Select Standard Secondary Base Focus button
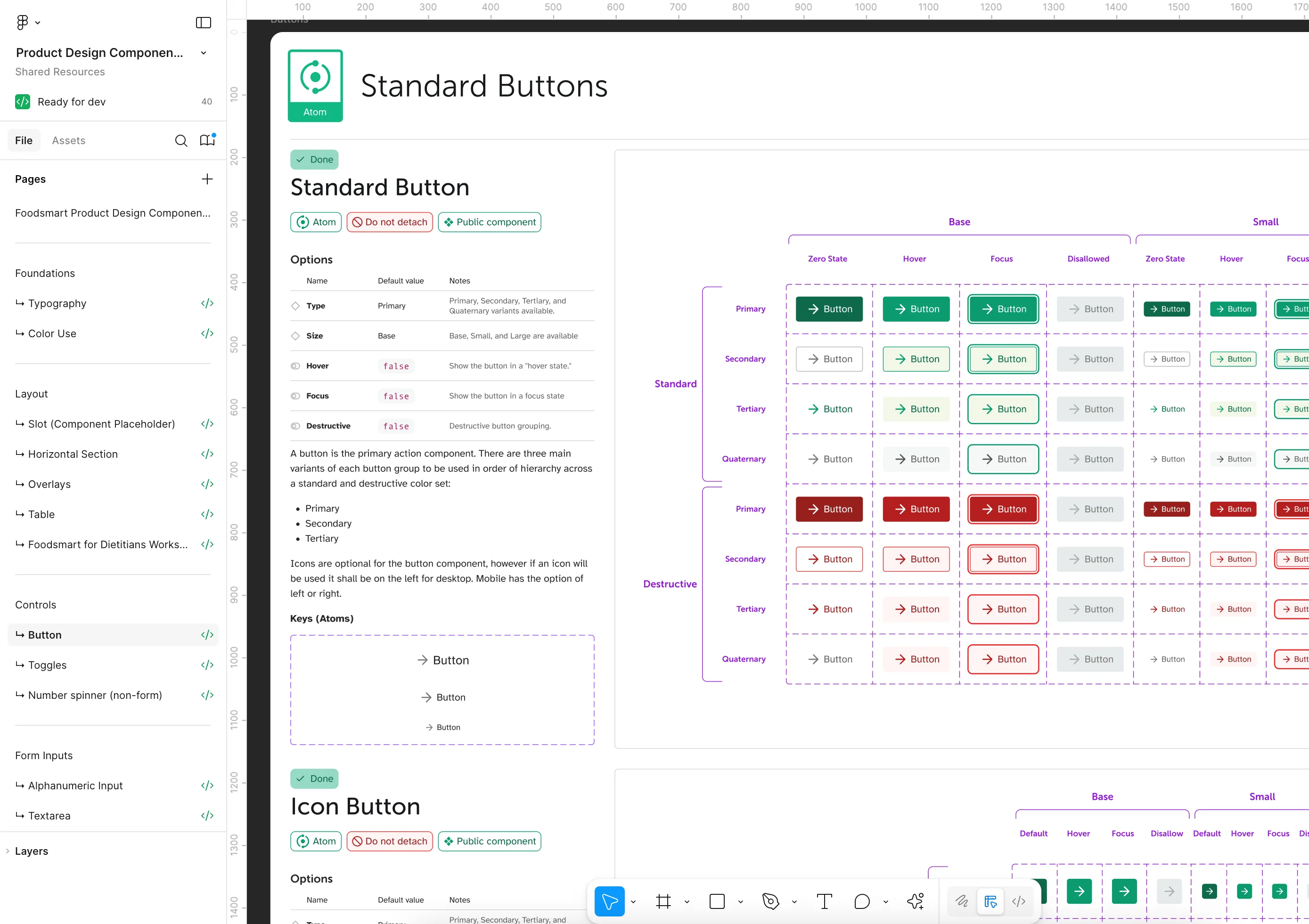The image size is (1309, 924). [1003, 359]
